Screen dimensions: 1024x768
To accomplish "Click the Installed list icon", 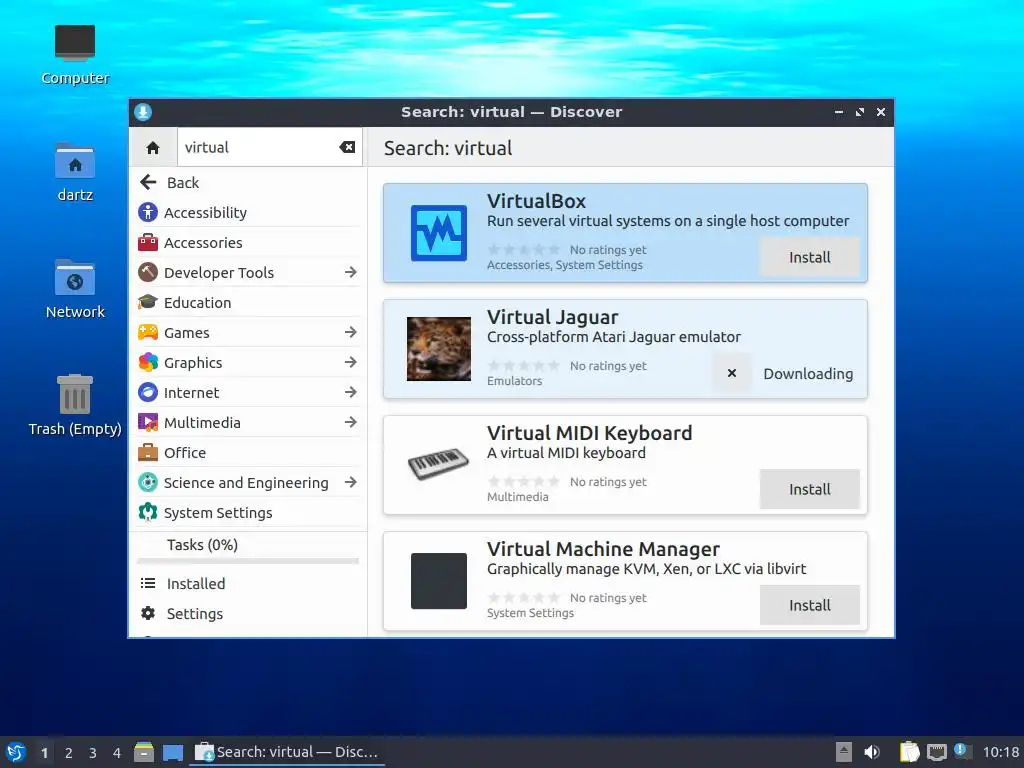I will tap(148, 583).
